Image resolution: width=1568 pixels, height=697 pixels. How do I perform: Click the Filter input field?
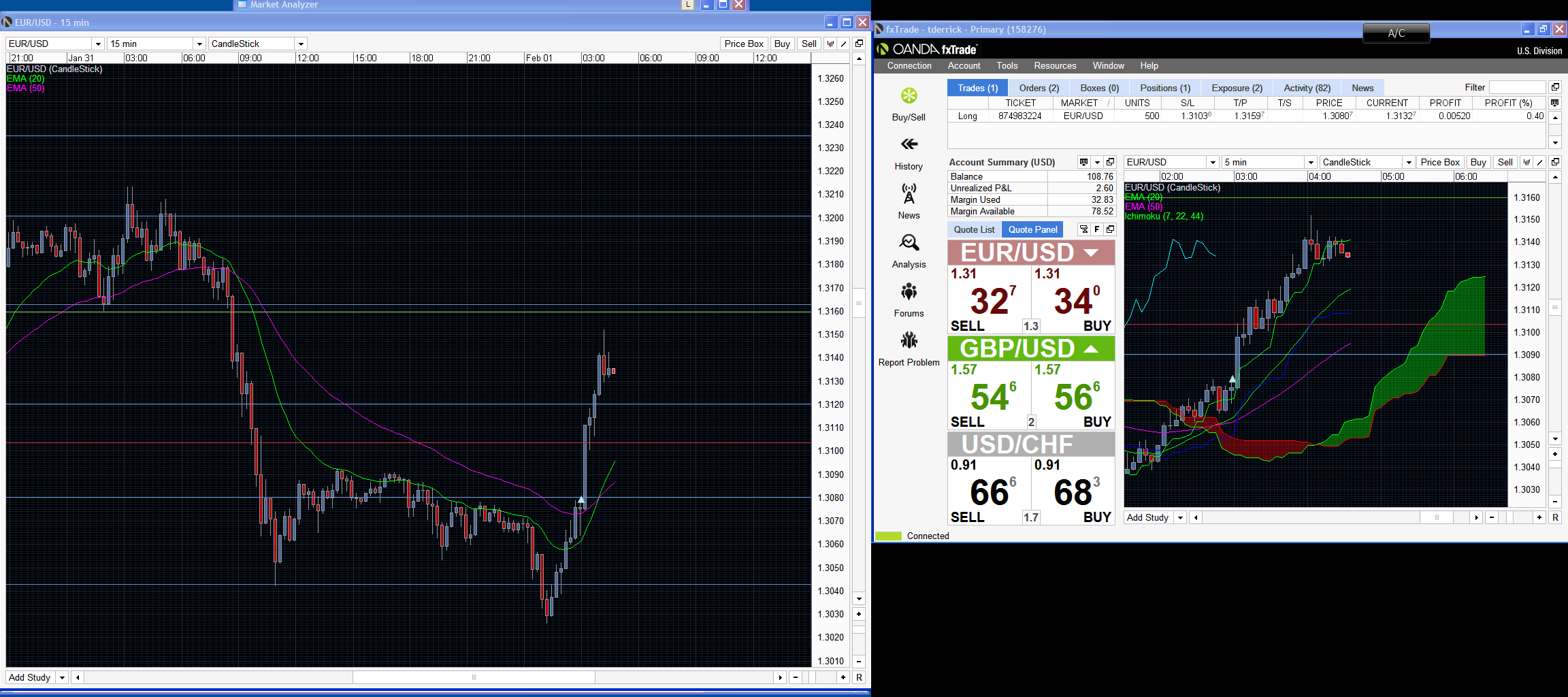1517,87
